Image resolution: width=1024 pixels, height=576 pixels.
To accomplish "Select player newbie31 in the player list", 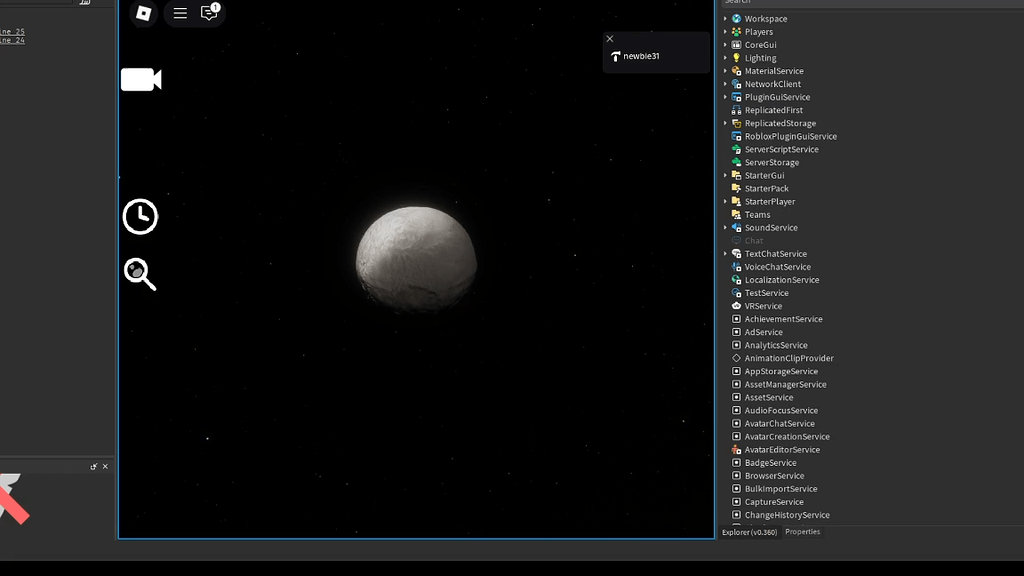I will click(x=641, y=57).
